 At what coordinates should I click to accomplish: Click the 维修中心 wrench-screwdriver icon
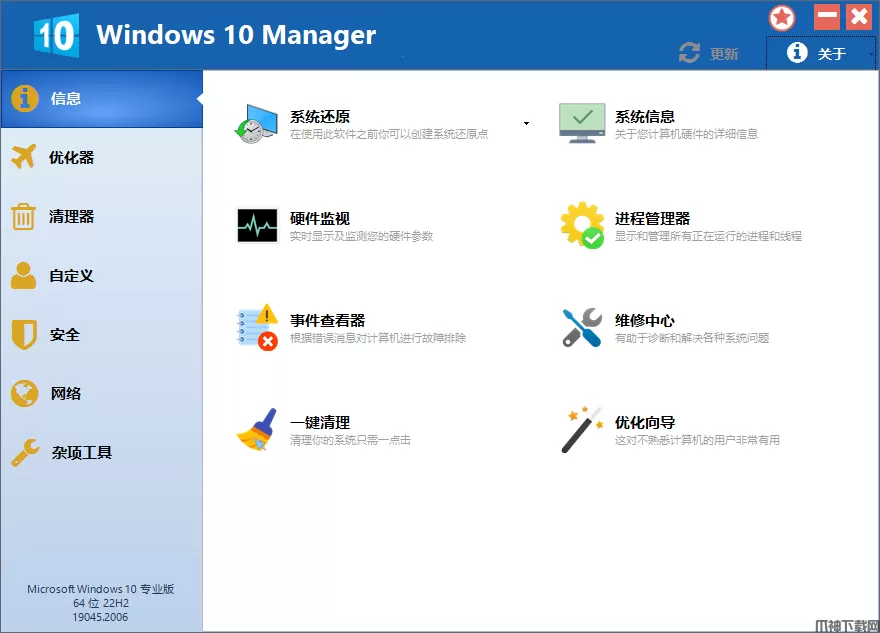click(x=583, y=328)
